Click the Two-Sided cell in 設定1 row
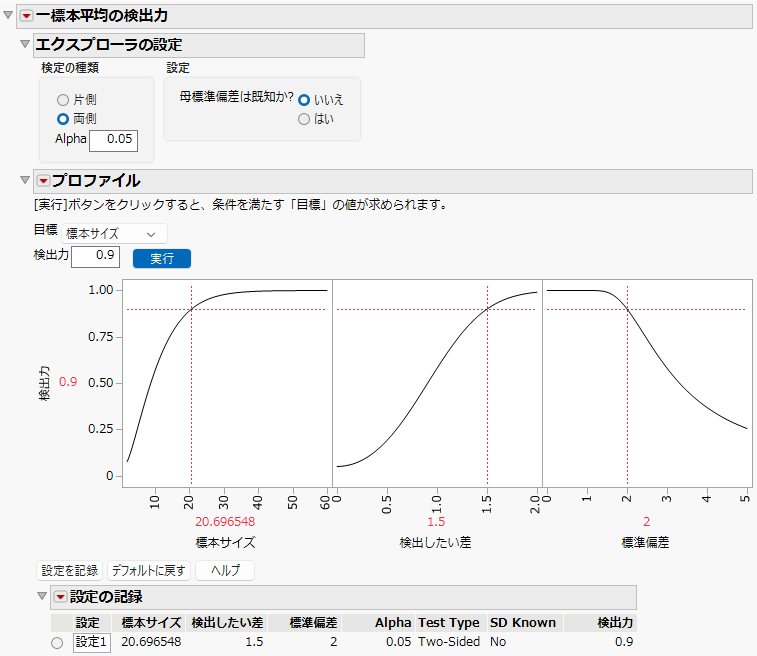 click(x=449, y=642)
